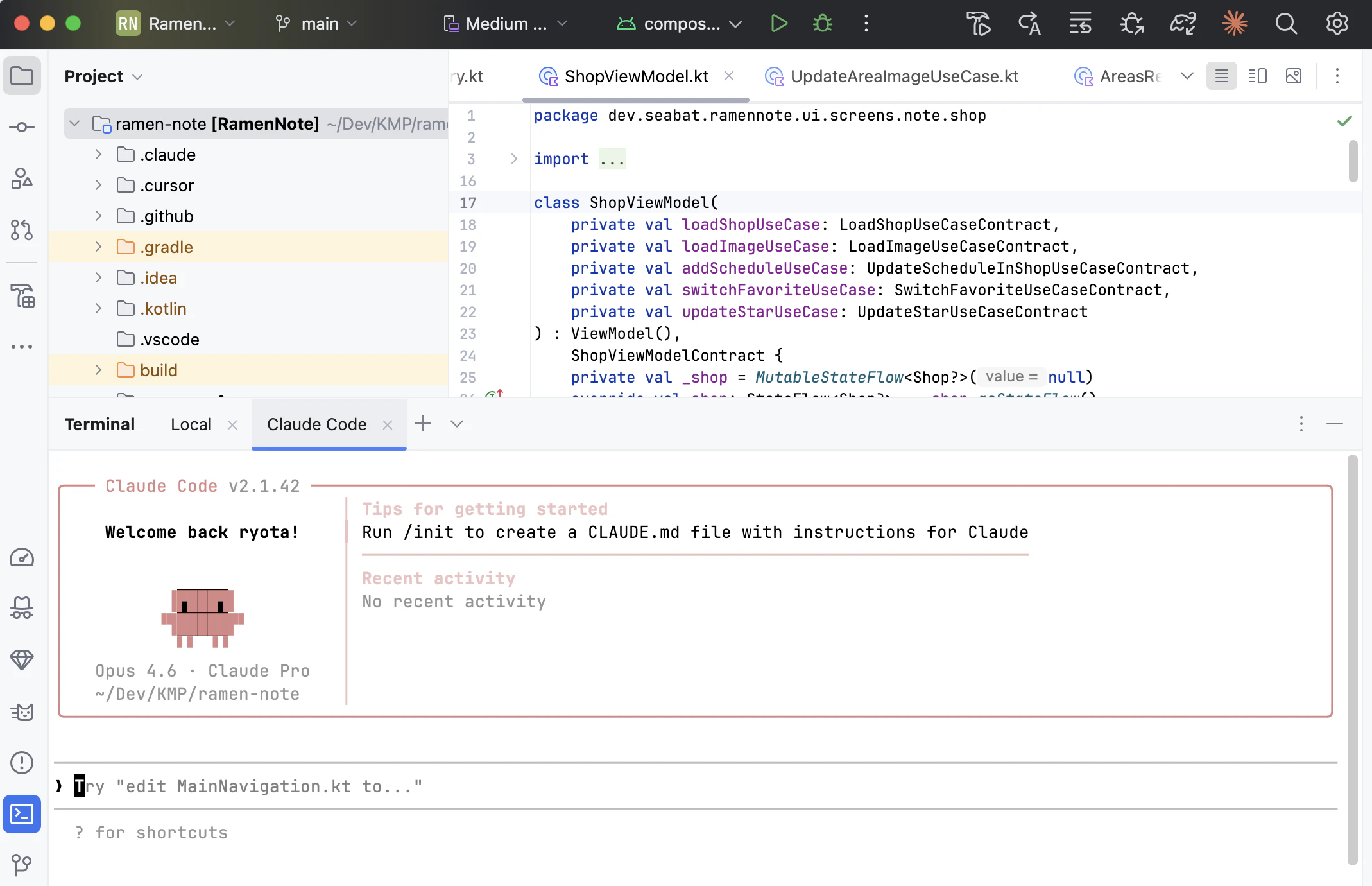1372x886 pixels.
Task: Click the terminal vertical scrollbar
Action: pyautogui.click(x=1353, y=660)
